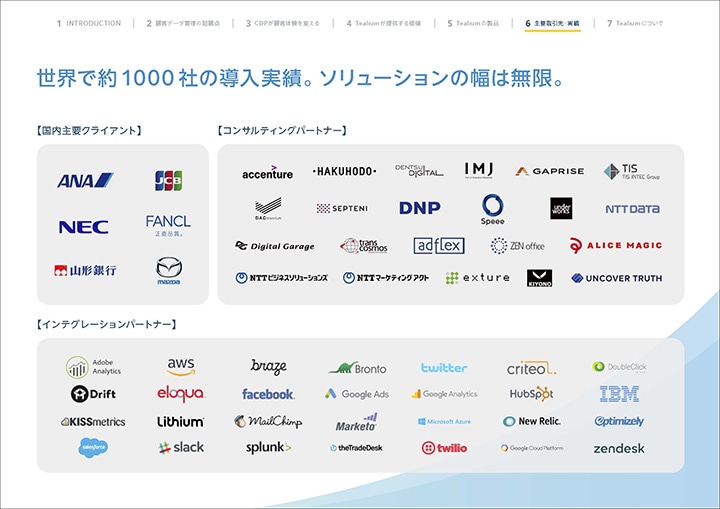Click the GAPRISE logo
This screenshot has width=720, height=509.
click(x=550, y=171)
